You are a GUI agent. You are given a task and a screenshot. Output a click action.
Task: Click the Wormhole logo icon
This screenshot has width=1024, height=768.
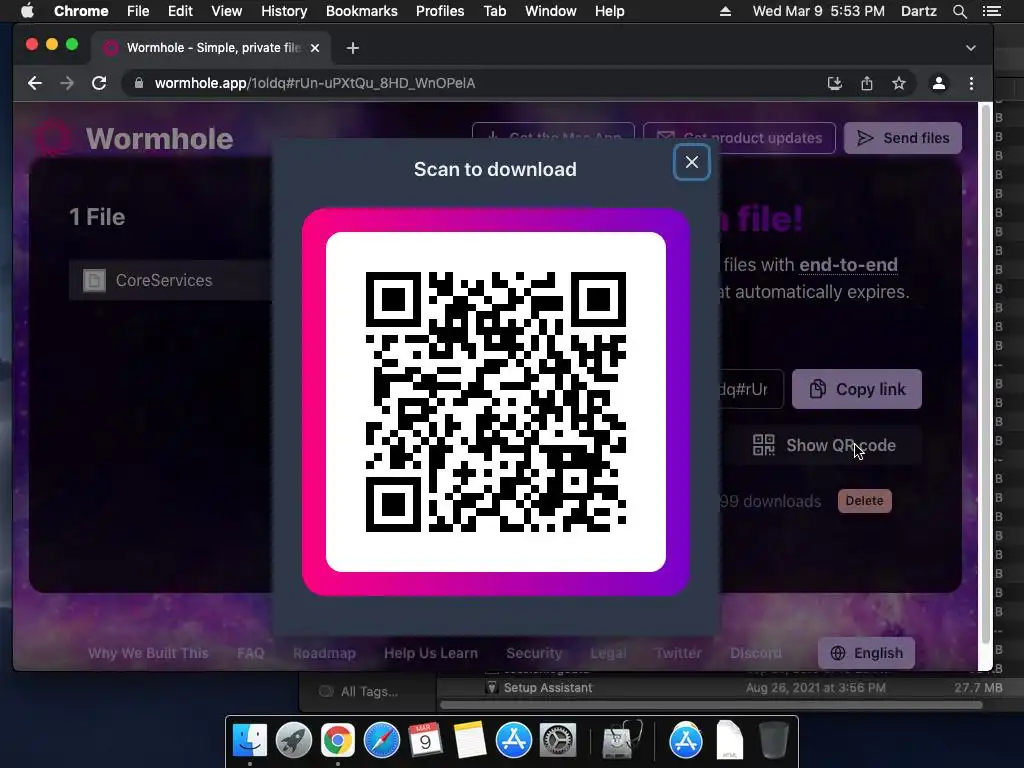point(52,138)
